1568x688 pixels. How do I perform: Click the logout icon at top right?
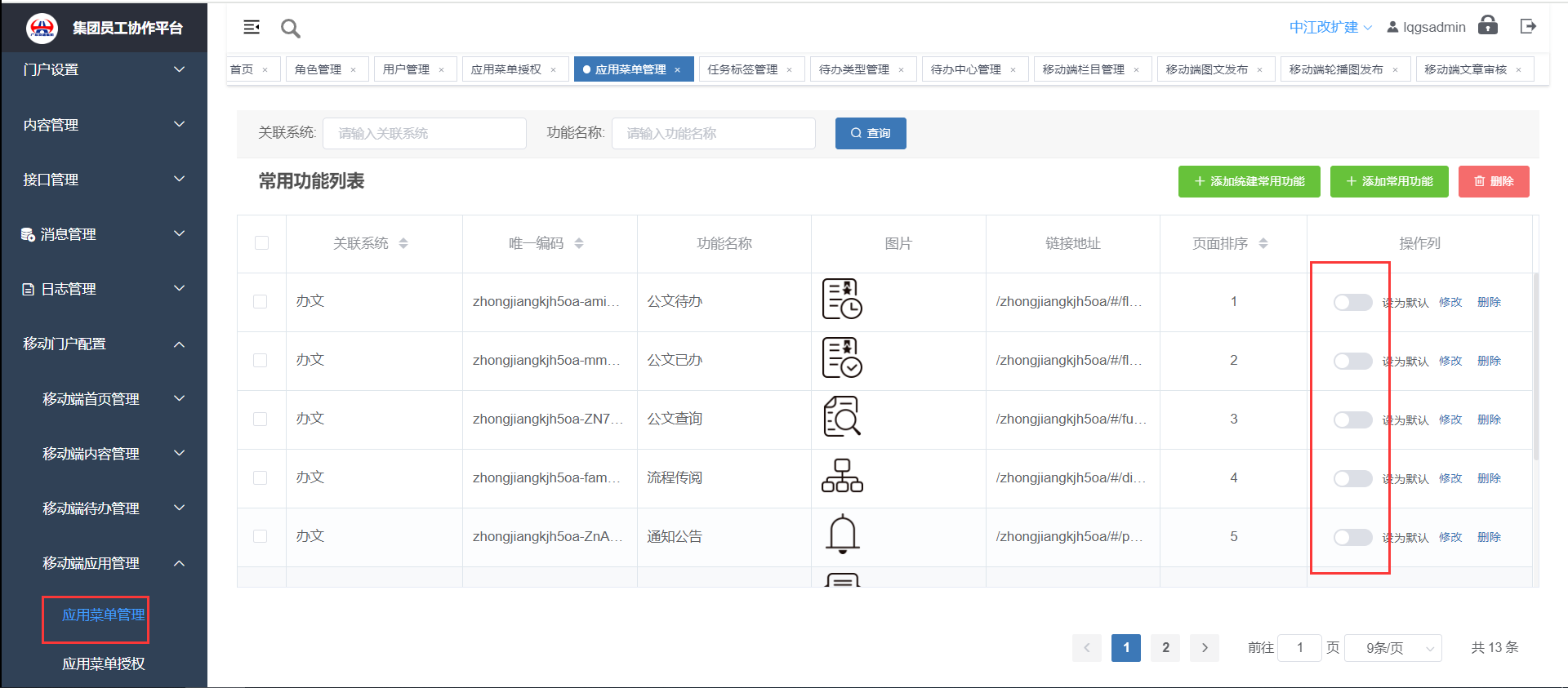1528,27
